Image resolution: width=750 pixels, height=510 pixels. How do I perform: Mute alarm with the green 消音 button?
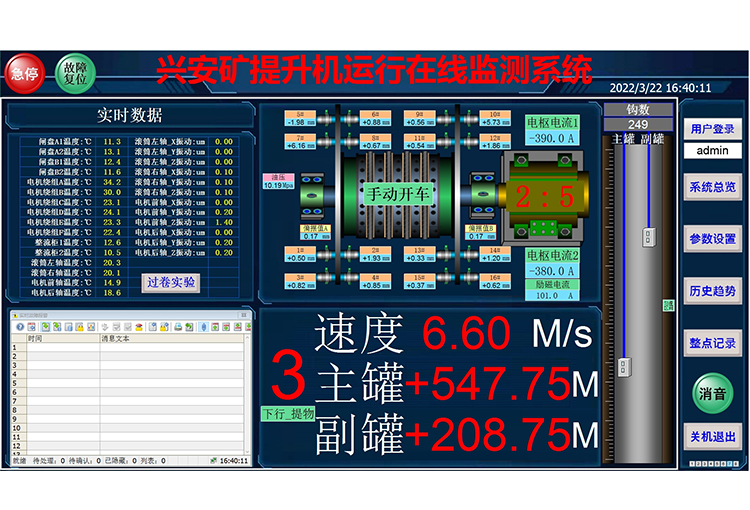coord(712,393)
